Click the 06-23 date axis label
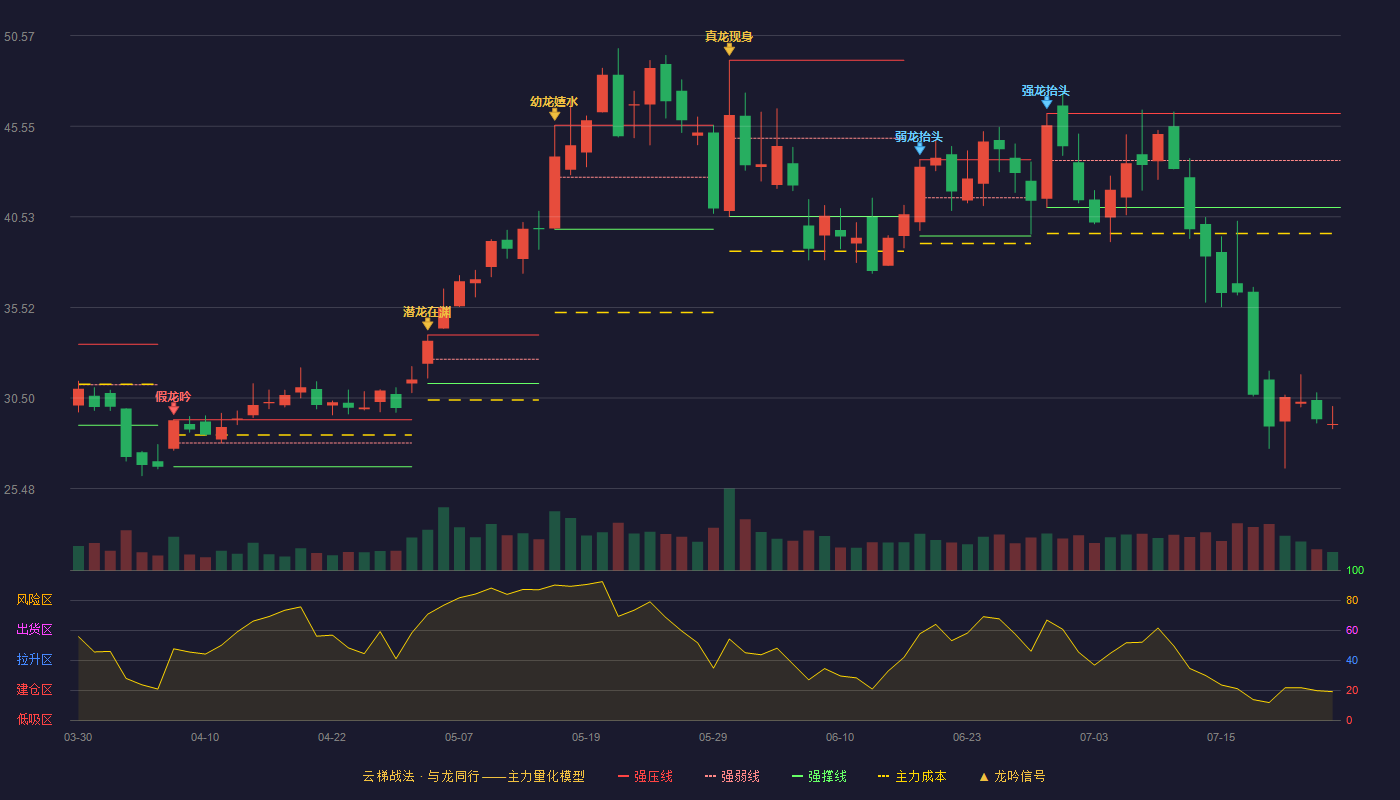The height and width of the screenshot is (800, 1400). click(967, 737)
